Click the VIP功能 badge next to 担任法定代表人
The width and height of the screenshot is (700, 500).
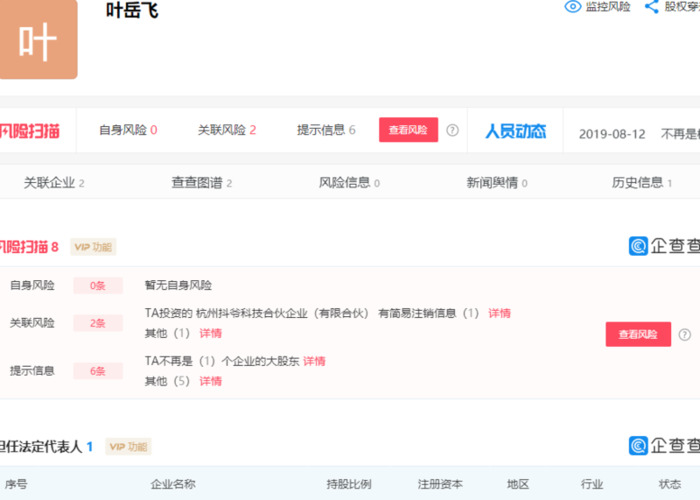(129, 446)
